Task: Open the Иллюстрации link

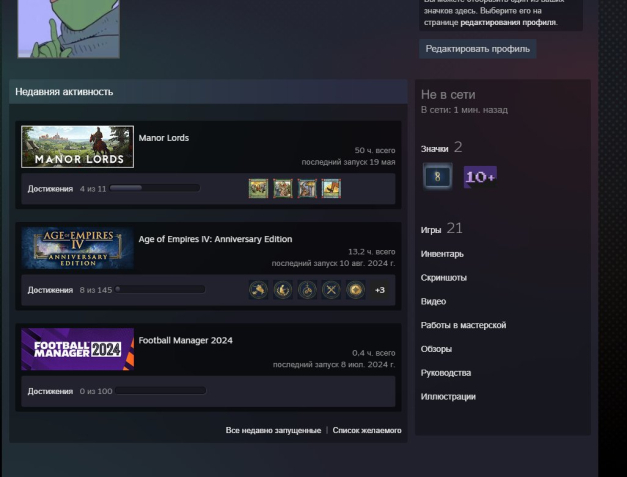Action: [x=448, y=397]
